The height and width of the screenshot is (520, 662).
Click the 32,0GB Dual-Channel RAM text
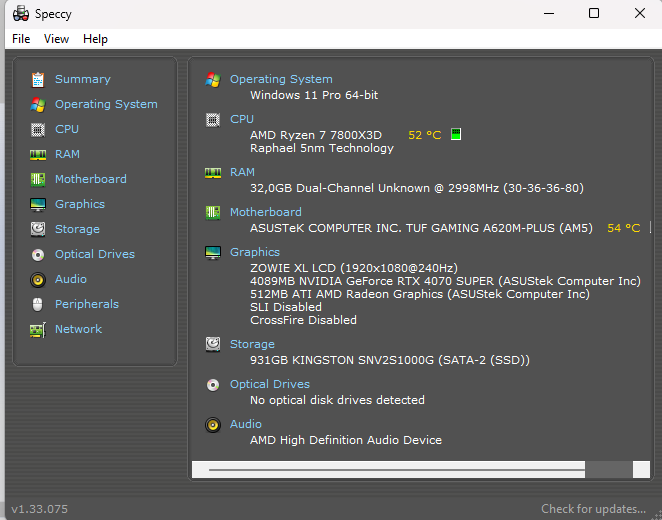417,188
